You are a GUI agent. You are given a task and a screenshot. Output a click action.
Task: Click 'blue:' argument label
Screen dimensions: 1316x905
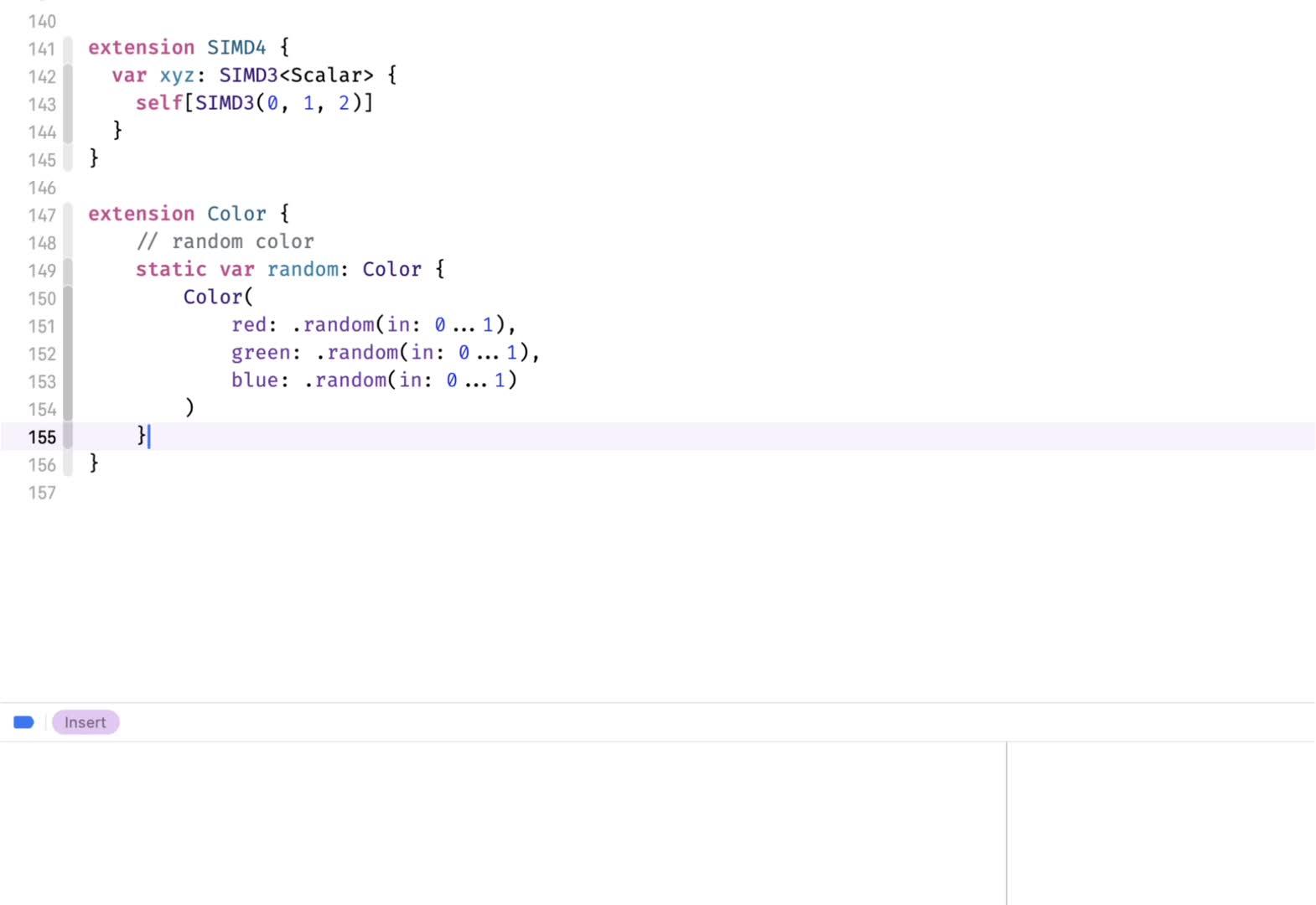tap(260, 380)
